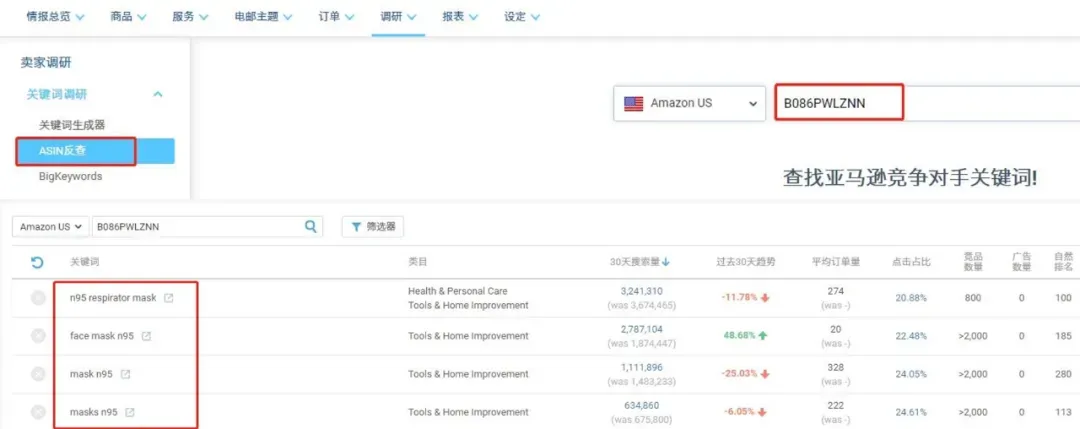This screenshot has height=429, width=1080.
Task: Open BigKeywords in the sidebar
Action: pyautogui.click(x=70, y=176)
